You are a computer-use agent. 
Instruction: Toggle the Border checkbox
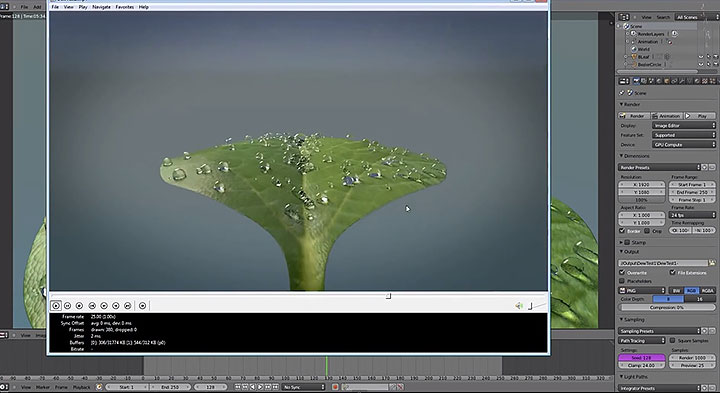point(622,230)
